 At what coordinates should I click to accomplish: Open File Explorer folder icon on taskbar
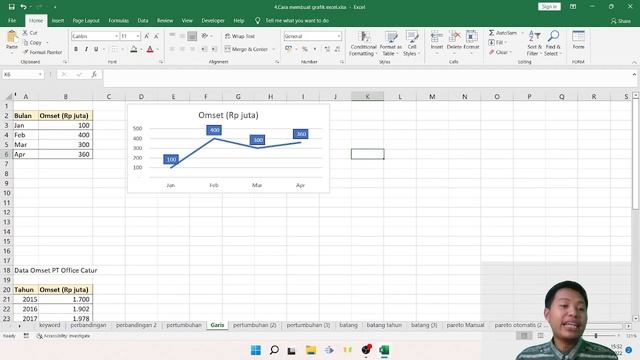point(311,350)
